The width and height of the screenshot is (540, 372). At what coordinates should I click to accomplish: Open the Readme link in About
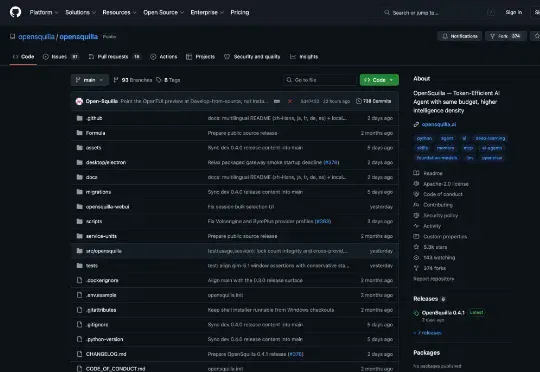433,173
